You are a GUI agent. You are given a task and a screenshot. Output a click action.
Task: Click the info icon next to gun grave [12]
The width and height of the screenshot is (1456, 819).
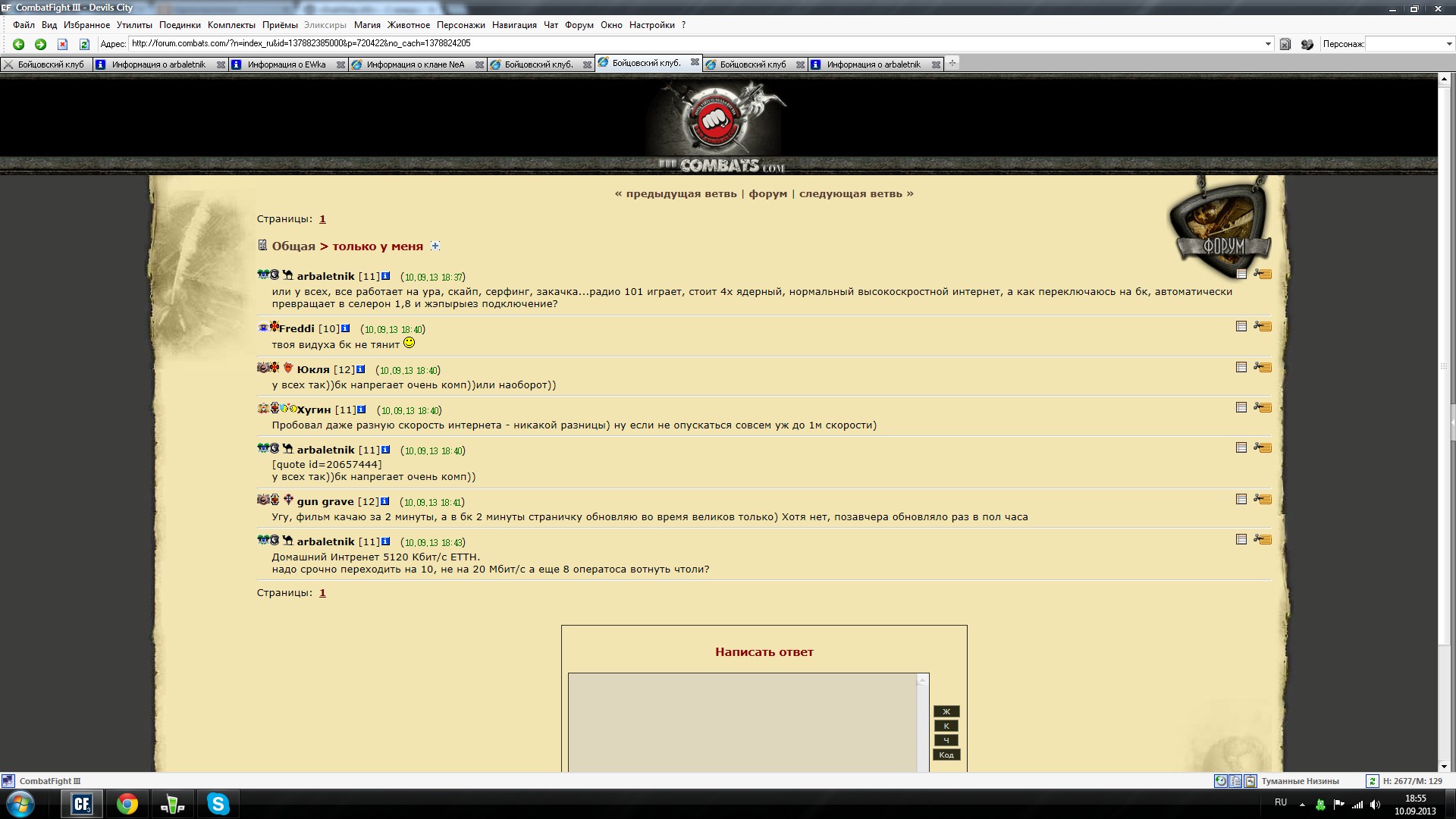pos(384,501)
